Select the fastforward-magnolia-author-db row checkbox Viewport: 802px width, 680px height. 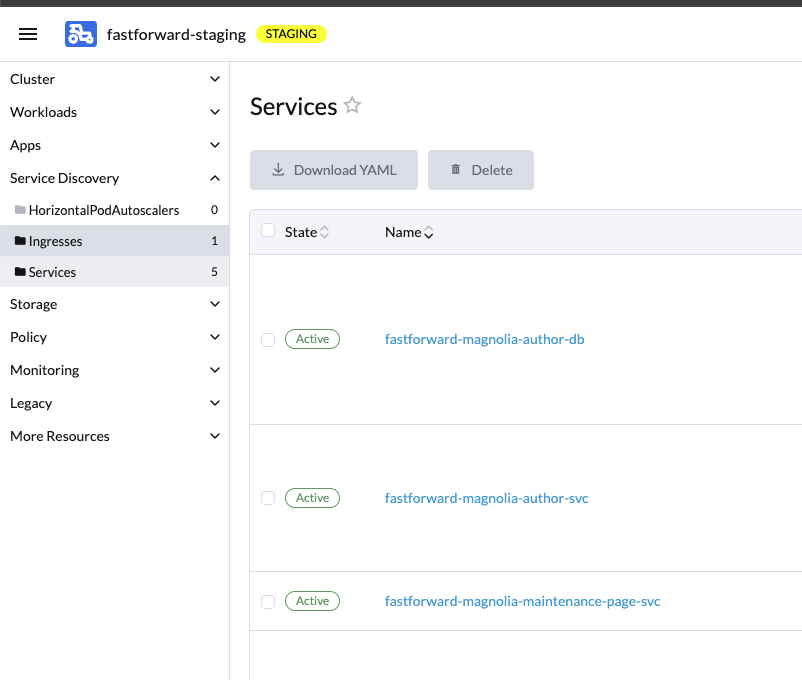267,339
